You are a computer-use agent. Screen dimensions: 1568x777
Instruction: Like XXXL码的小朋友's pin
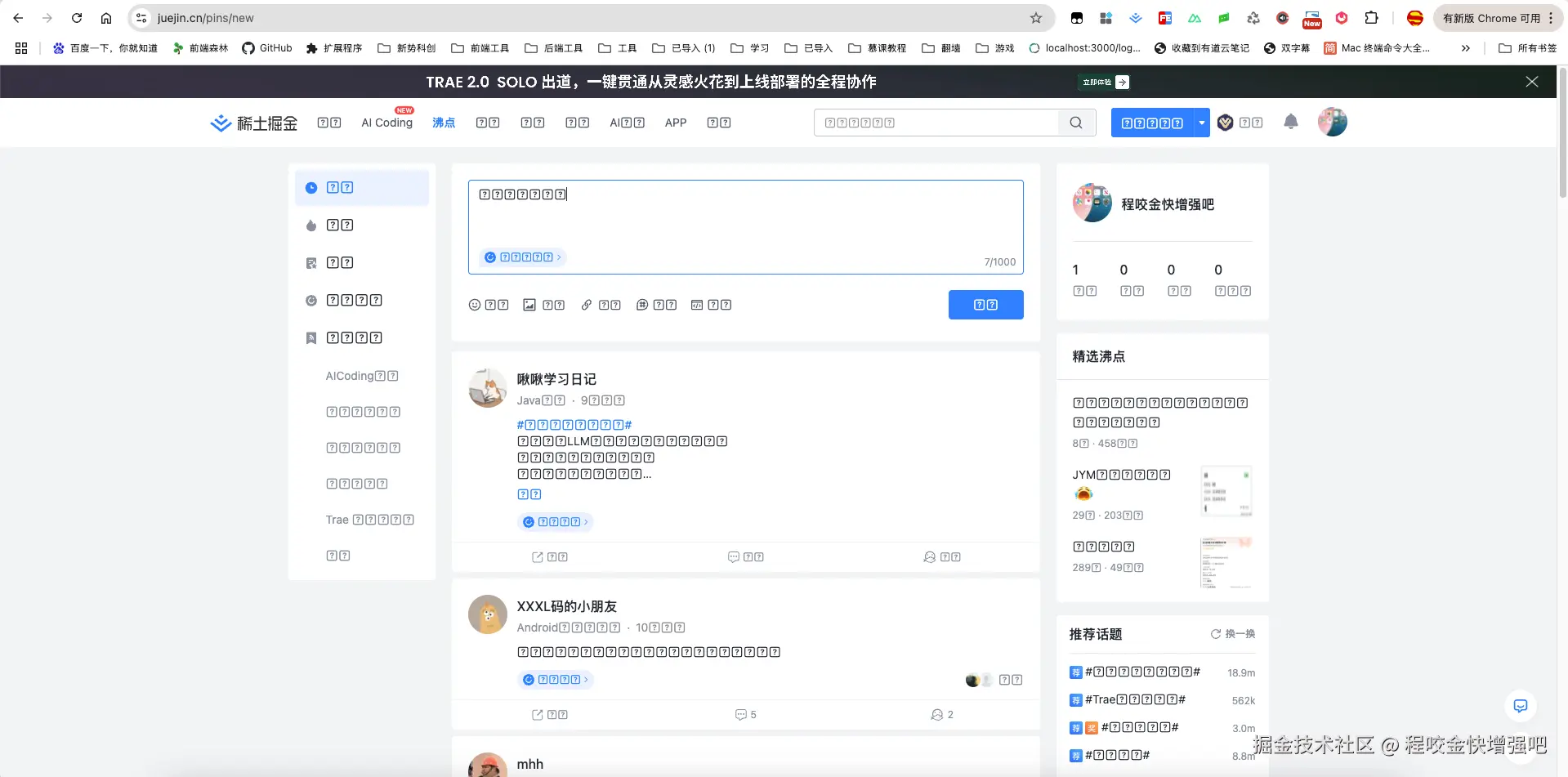click(941, 714)
